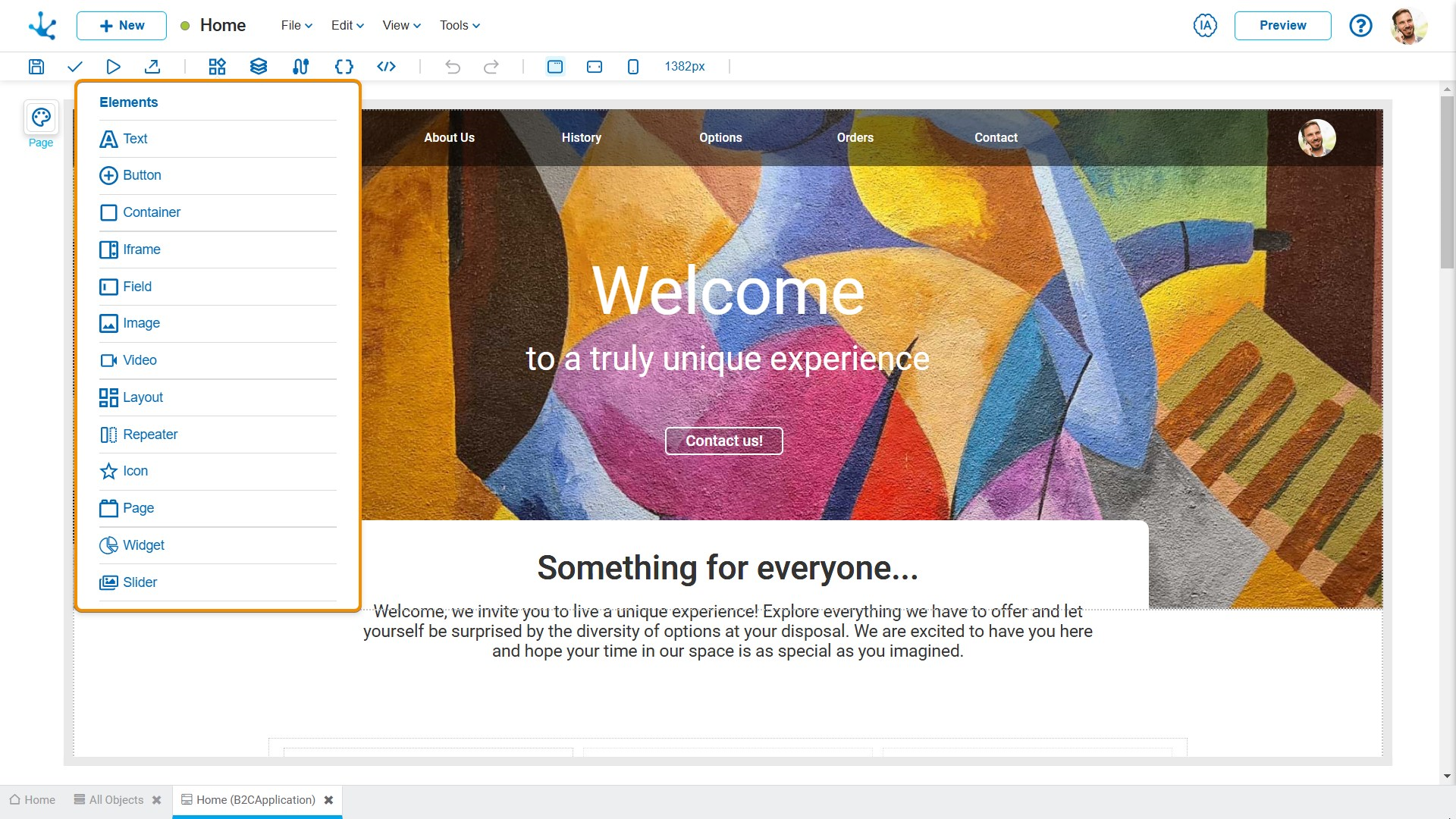Viewport: 1456px width, 819px height.
Task: Click the save icon in toolbar
Action: (36, 67)
